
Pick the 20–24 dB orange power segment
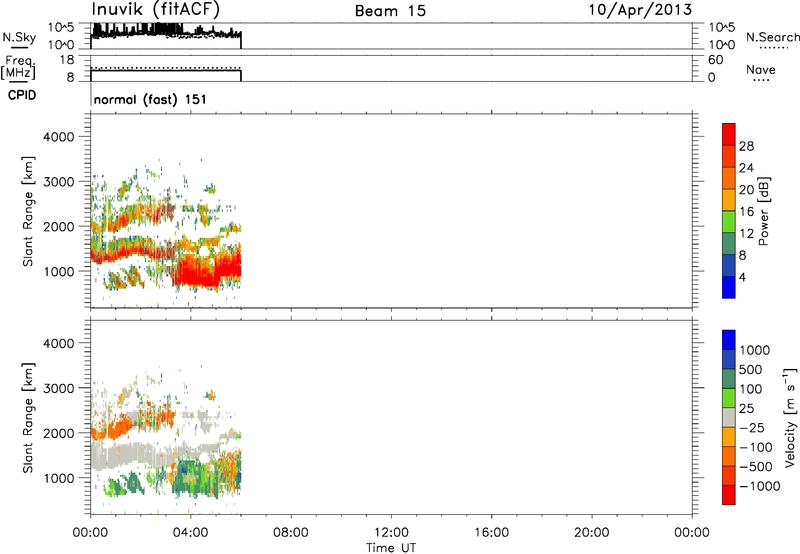(729, 178)
